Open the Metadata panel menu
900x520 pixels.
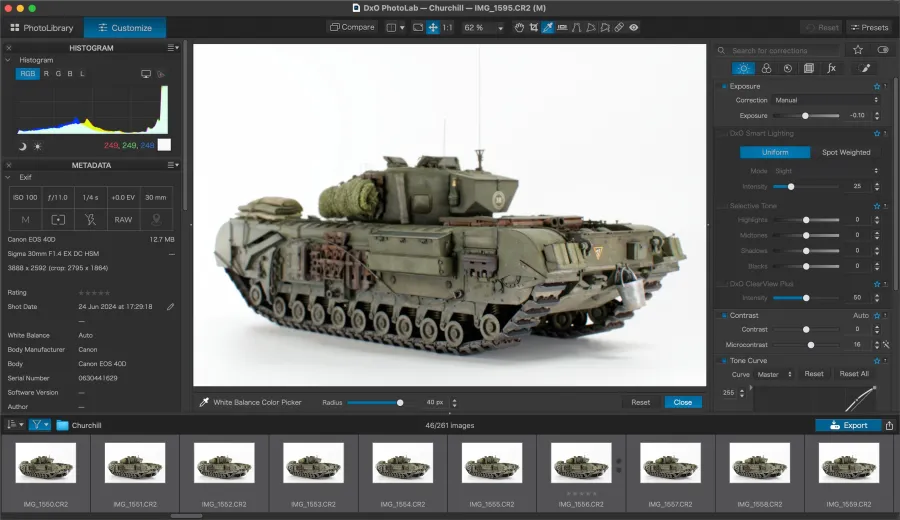coord(173,165)
